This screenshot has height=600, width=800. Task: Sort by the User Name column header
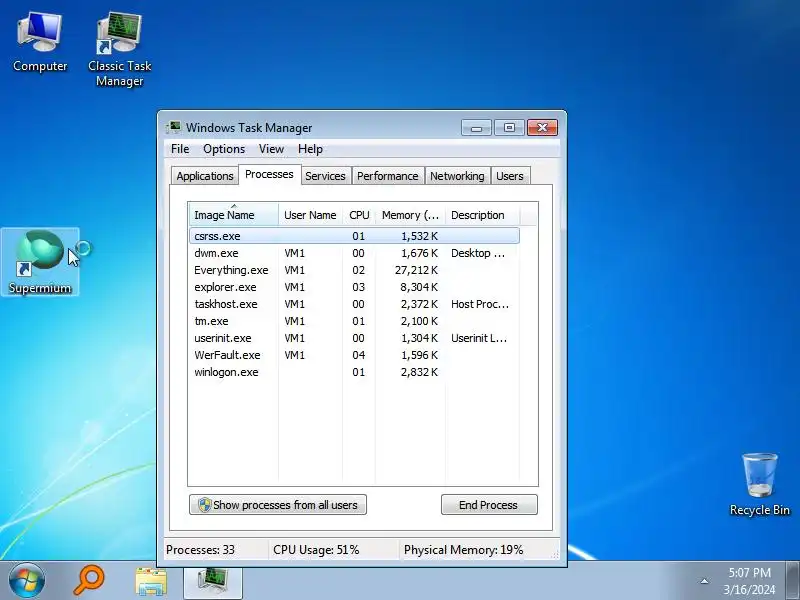[x=310, y=215]
